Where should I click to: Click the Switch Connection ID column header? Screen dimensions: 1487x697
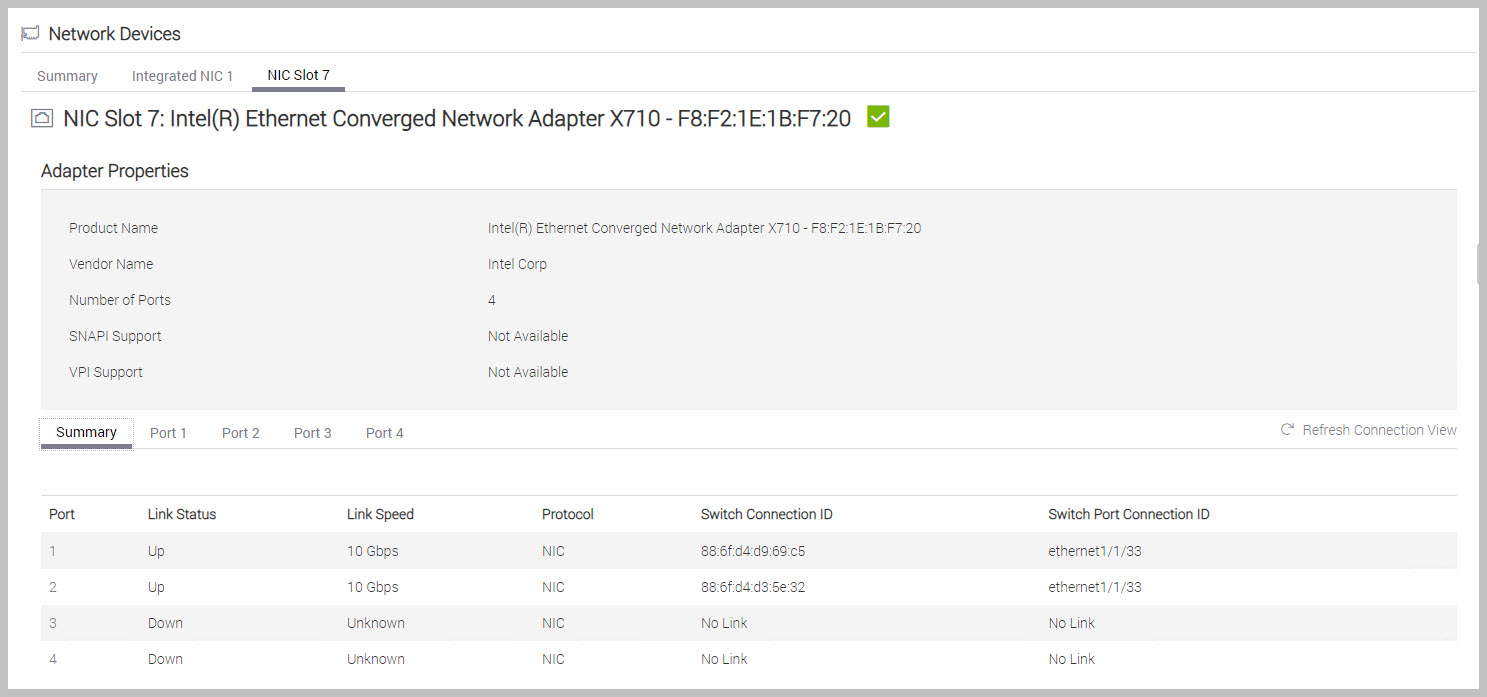click(x=766, y=514)
